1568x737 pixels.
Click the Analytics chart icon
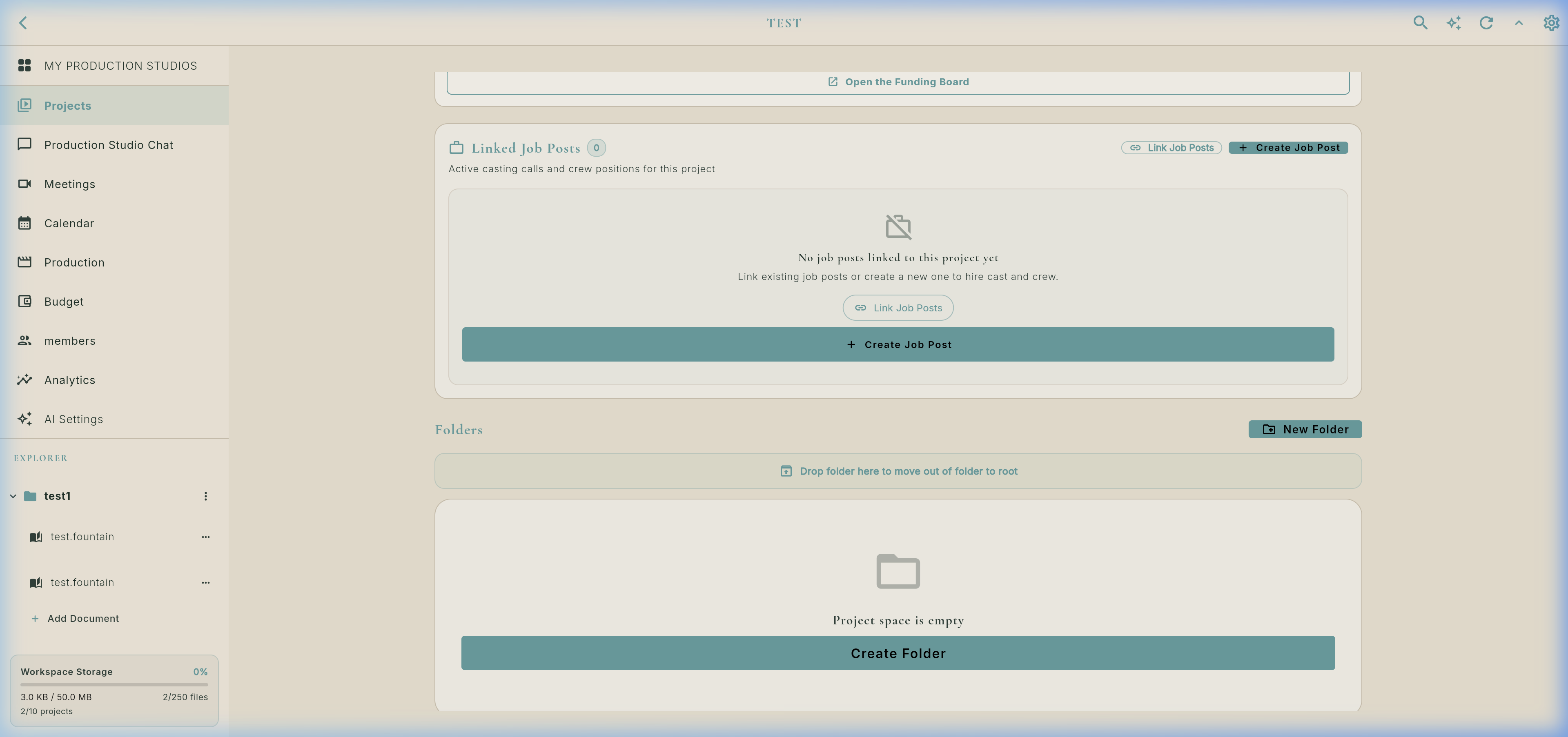pyautogui.click(x=24, y=380)
